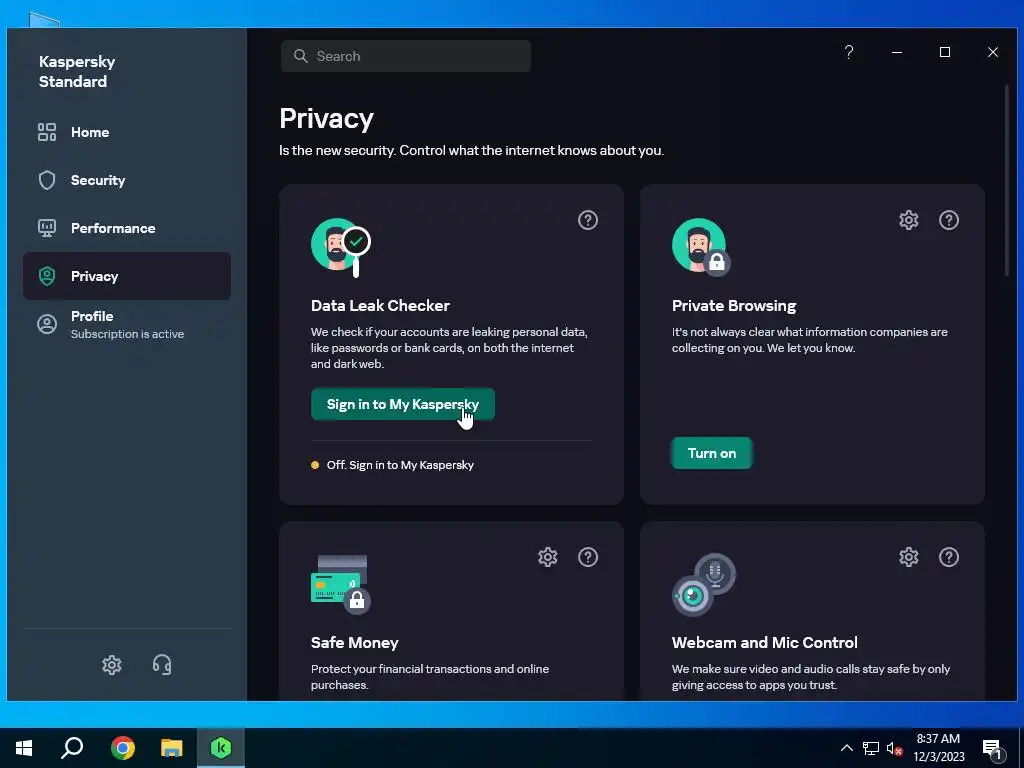Open Safe Money settings gear
1024x768 pixels.
point(547,557)
